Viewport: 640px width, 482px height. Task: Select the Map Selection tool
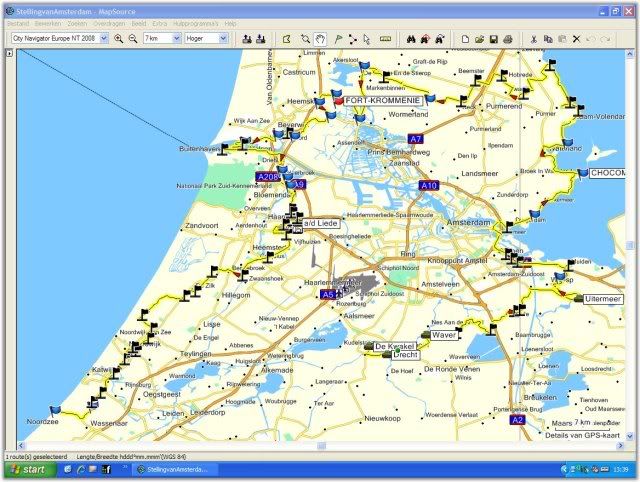coord(287,39)
